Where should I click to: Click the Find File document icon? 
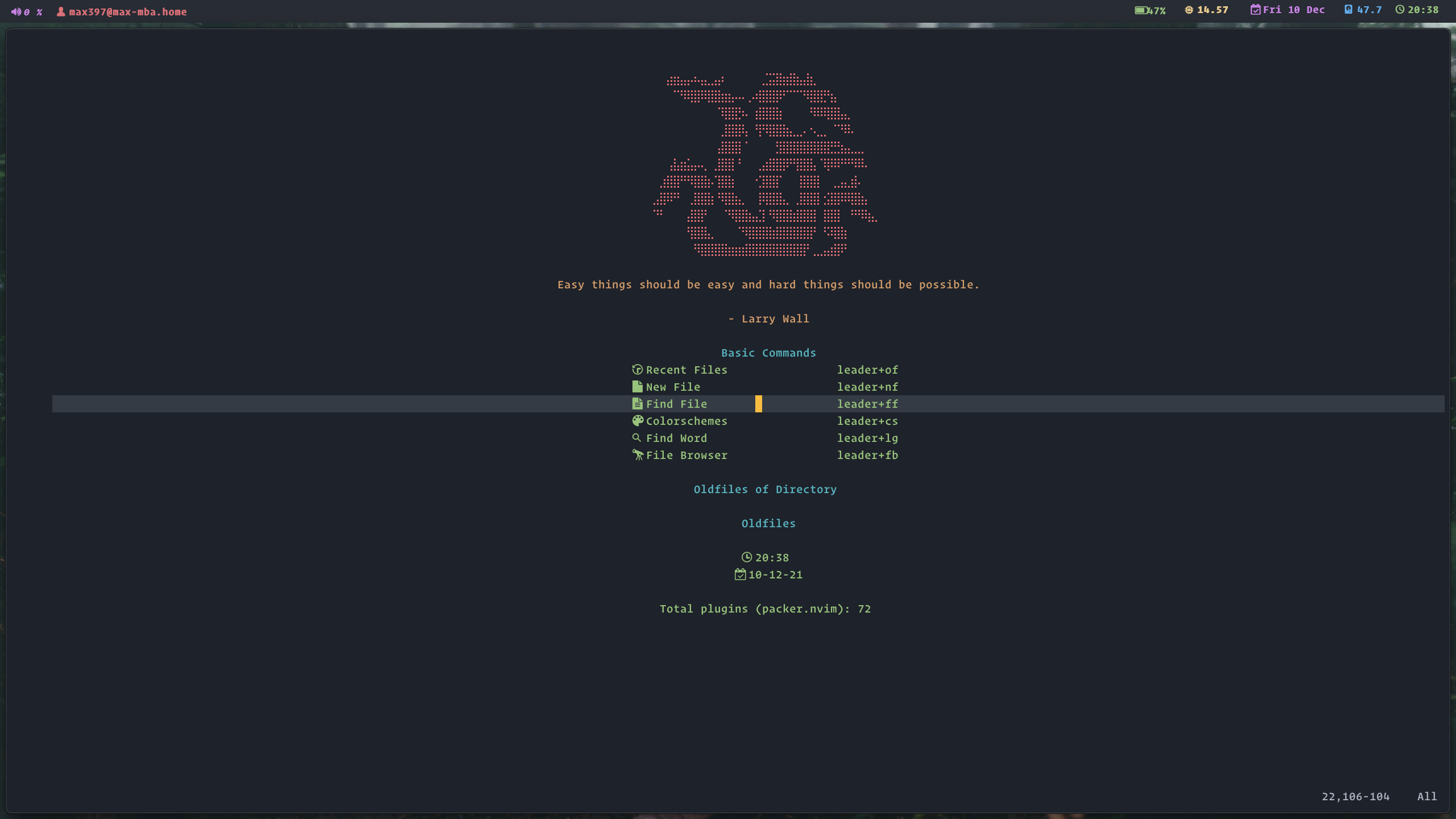[637, 404]
